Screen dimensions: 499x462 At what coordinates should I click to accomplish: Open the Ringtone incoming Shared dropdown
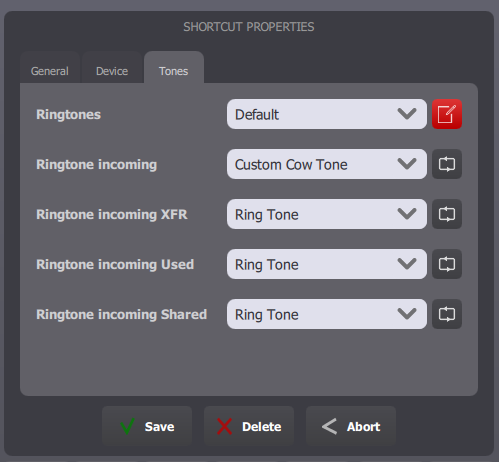[x=327, y=314]
